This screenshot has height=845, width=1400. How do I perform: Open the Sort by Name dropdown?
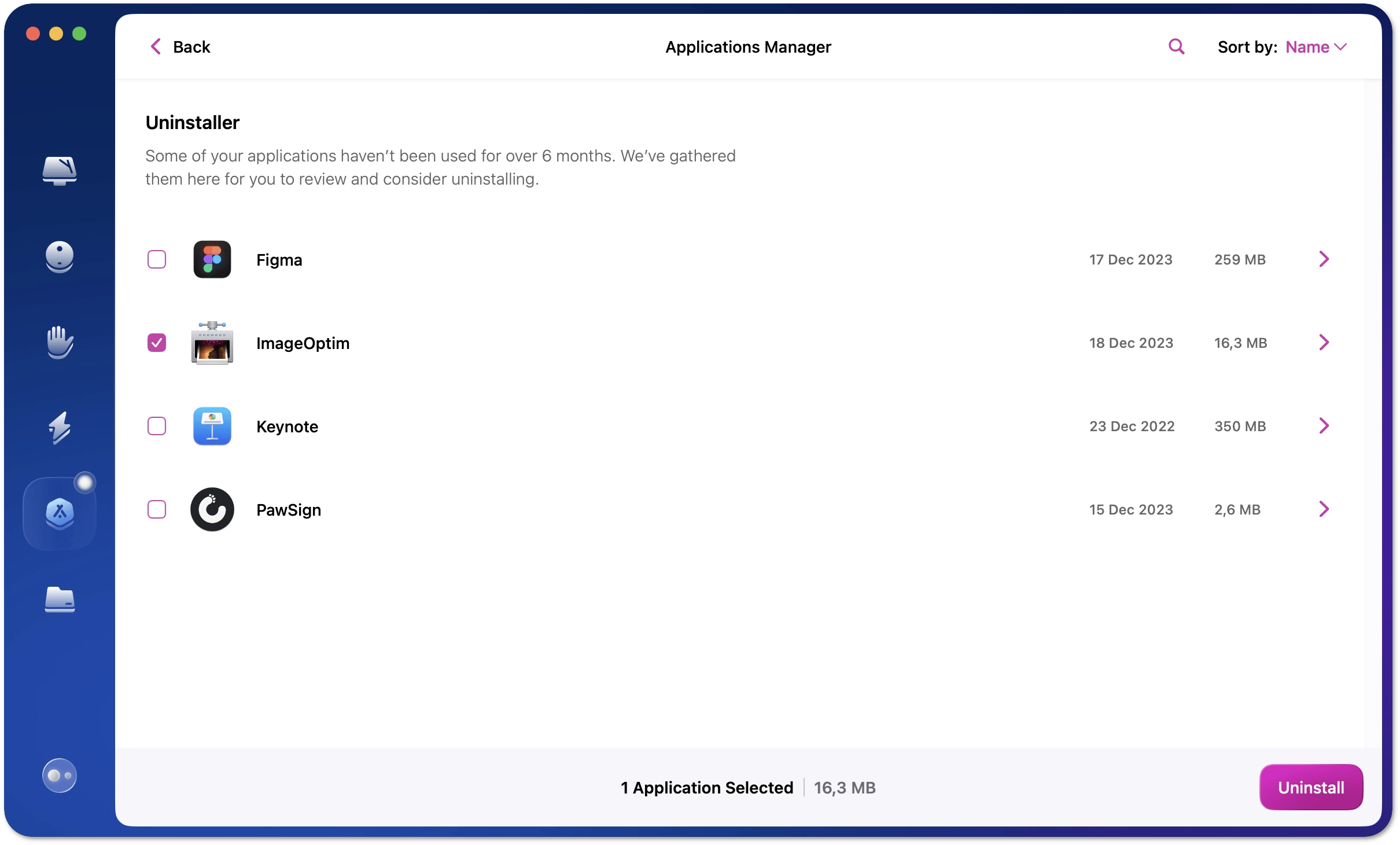[x=1316, y=47]
